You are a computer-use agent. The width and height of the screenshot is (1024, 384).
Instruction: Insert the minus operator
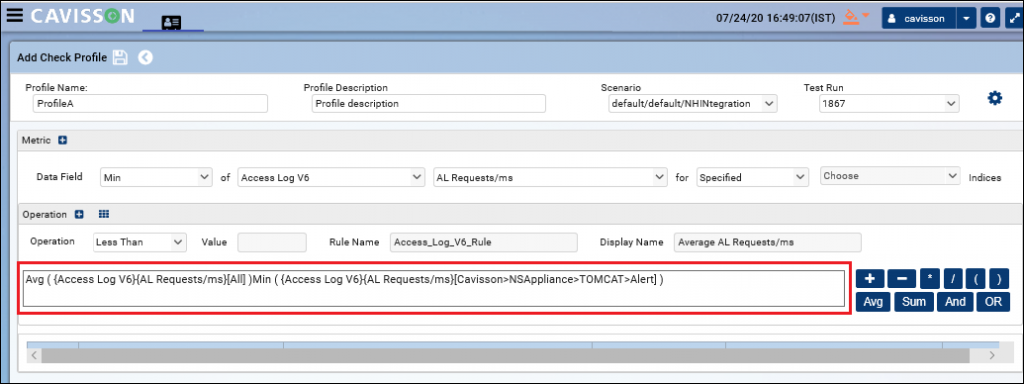pyautogui.click(x=902, y=278)
